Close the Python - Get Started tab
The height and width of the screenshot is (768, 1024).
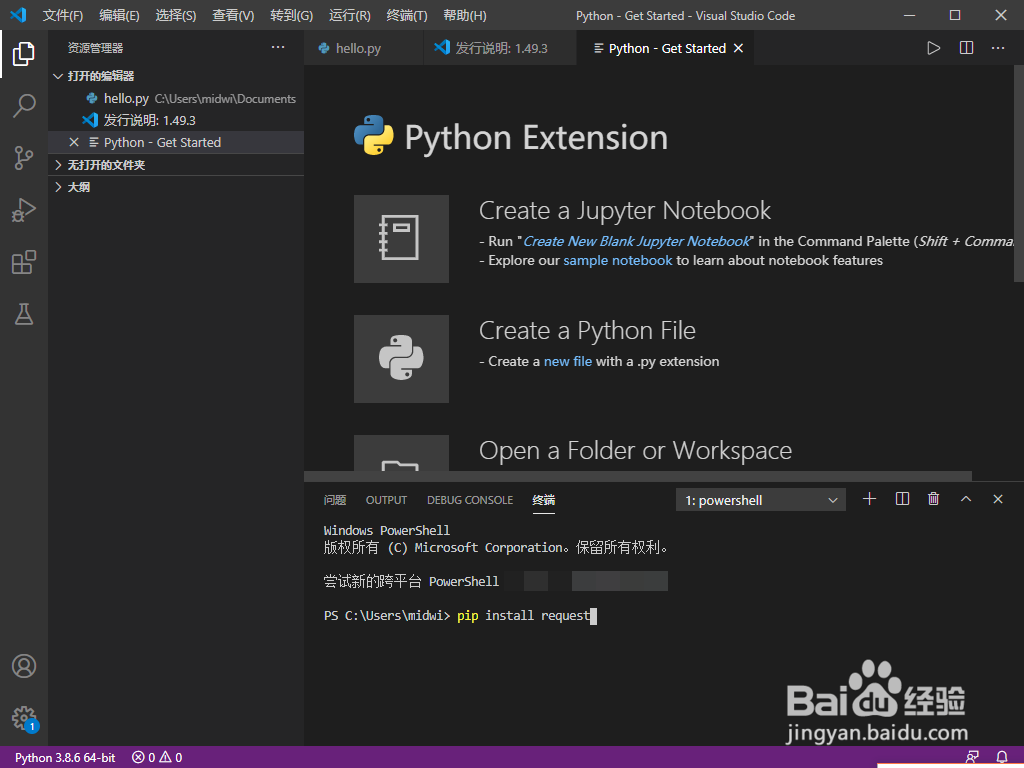pyautogui.click(x=738, y=48)
